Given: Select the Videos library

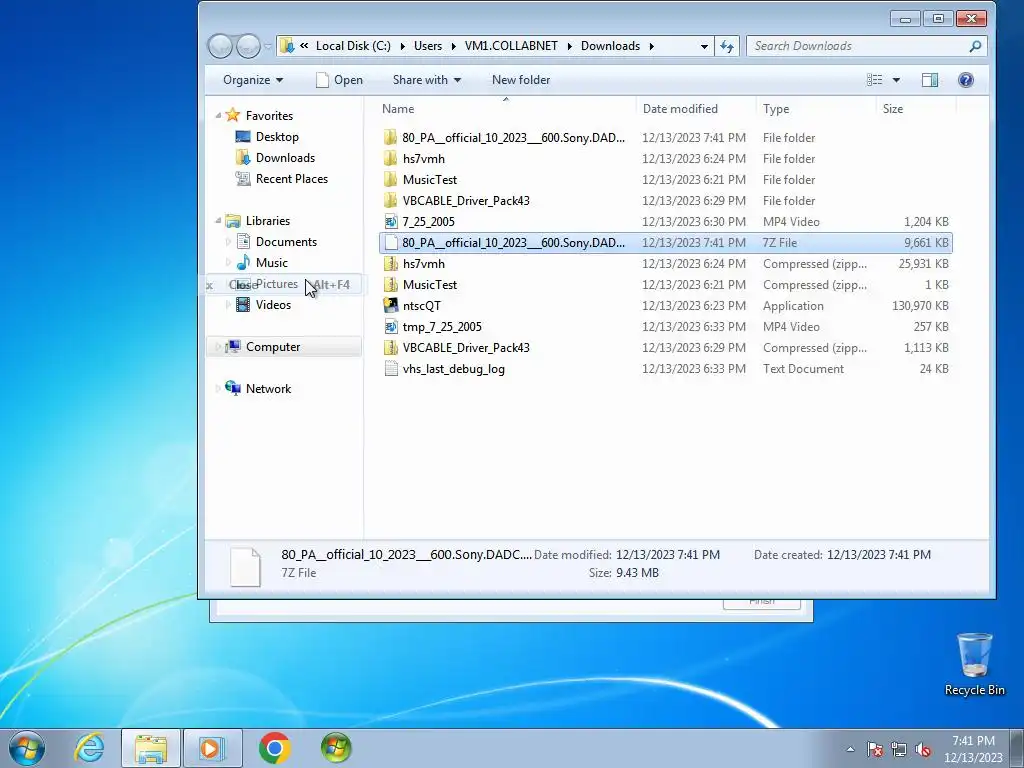Looking at the screenshot, I should pyautogui.click(x=273, y=304).
